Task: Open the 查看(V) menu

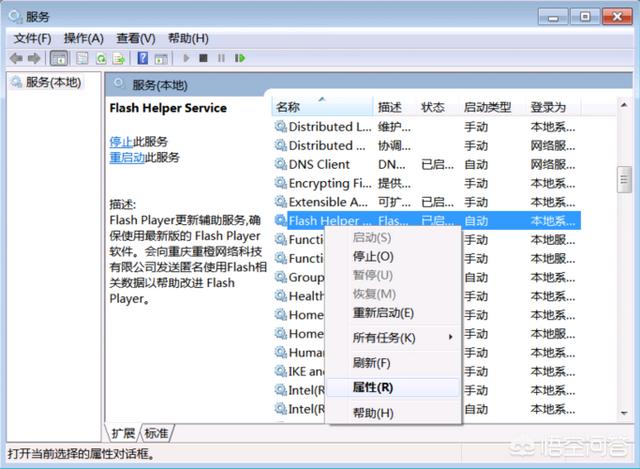Action: coord(135,38)
